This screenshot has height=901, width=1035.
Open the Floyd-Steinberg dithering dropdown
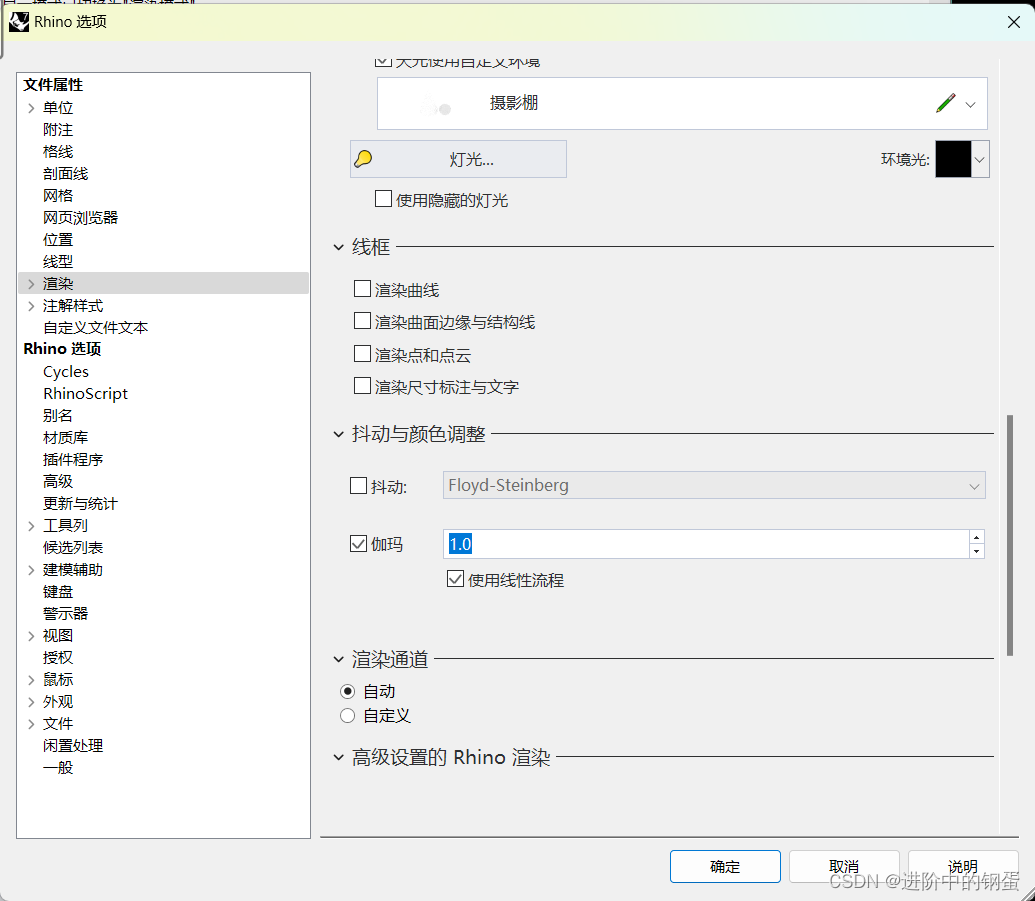714,485
